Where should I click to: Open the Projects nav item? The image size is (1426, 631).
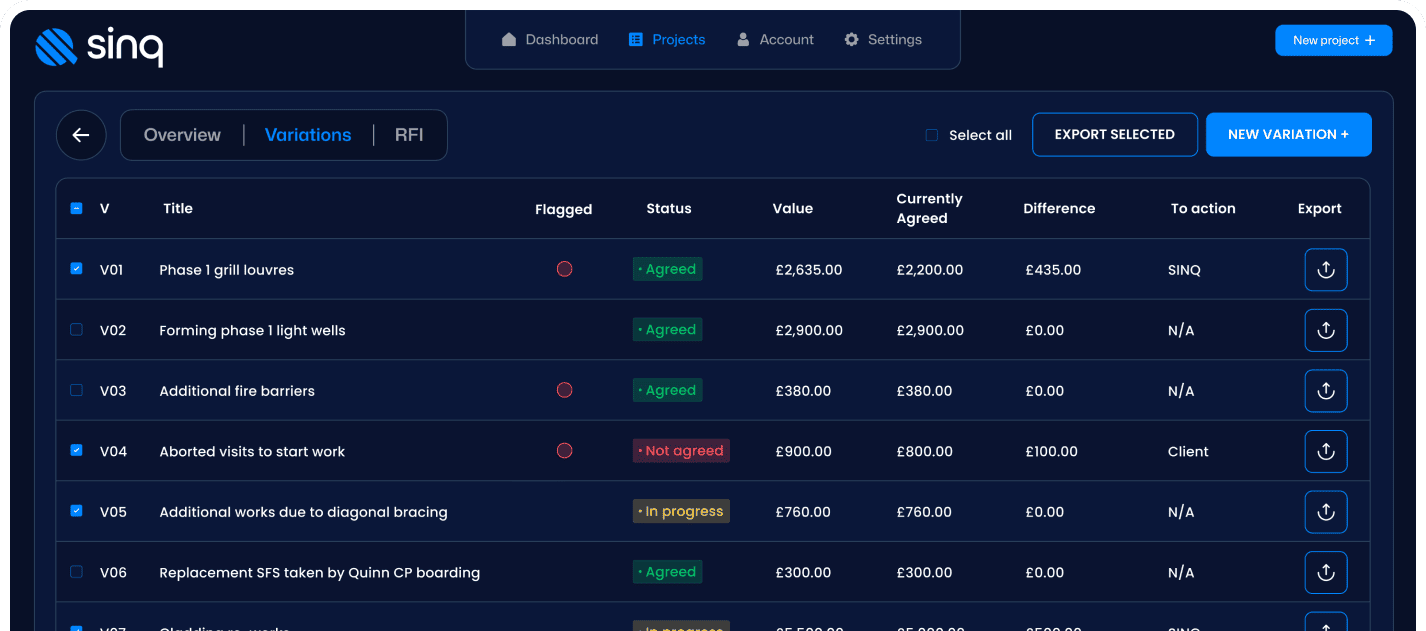pyautogui.click(x=667, y=40)
